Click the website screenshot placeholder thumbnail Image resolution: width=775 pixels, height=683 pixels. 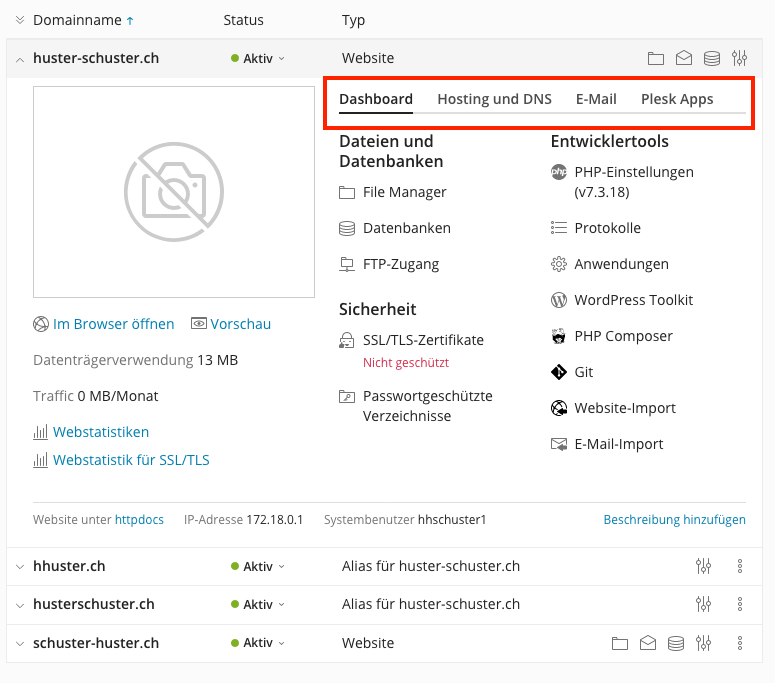click(174, 191)
